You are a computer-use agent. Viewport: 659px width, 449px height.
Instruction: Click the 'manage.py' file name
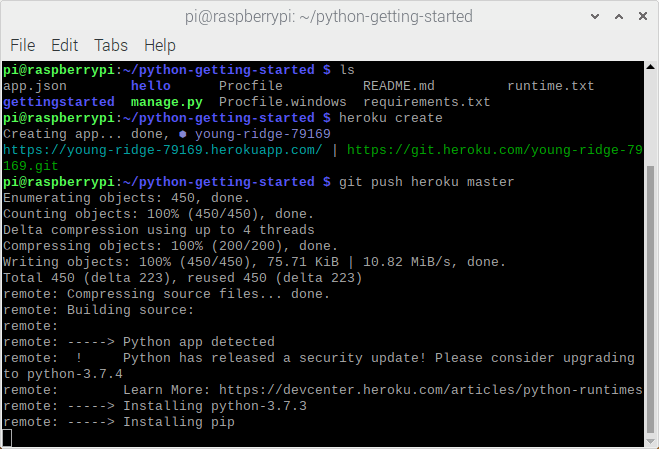pyautogui.click(x=166, y=102)
